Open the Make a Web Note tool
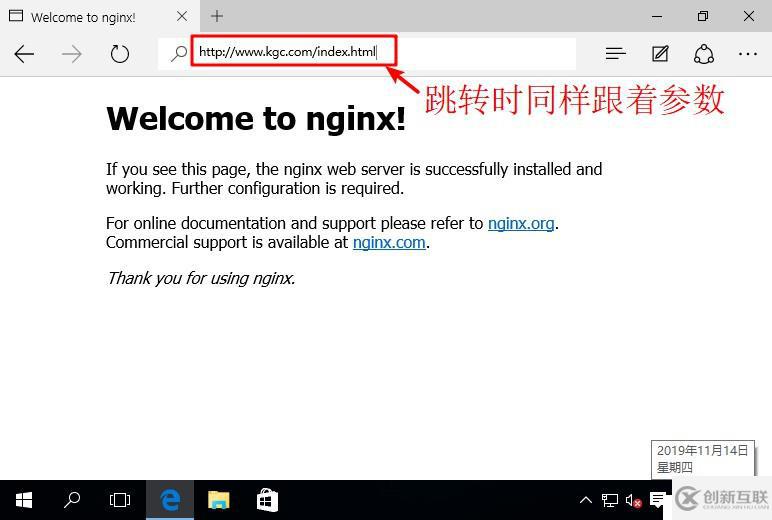Image resolution: width=772 pixels, height=520 pixels. coord(660,53)
